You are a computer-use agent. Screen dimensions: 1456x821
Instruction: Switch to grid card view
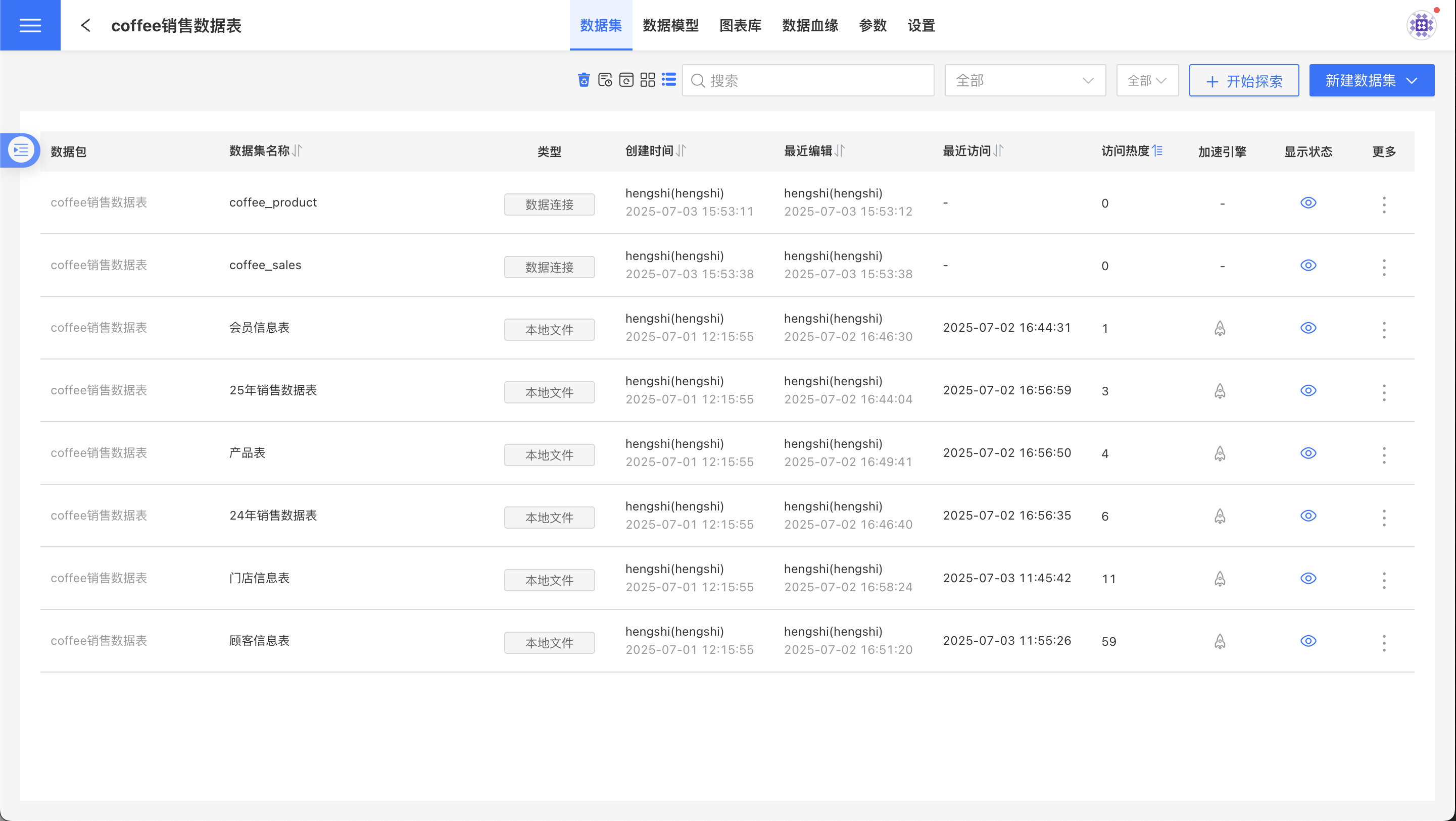[x=648, y=80]
